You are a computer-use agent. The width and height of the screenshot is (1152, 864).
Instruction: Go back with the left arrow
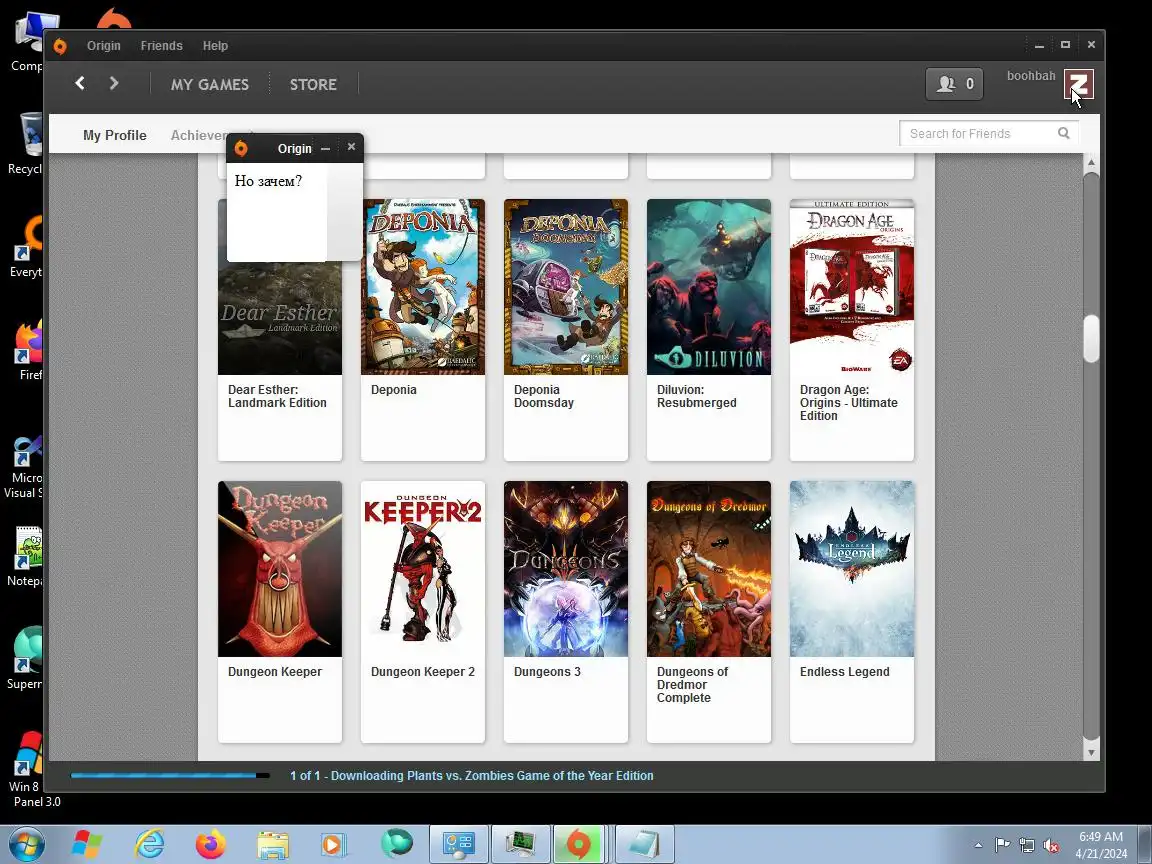point(80,83)
